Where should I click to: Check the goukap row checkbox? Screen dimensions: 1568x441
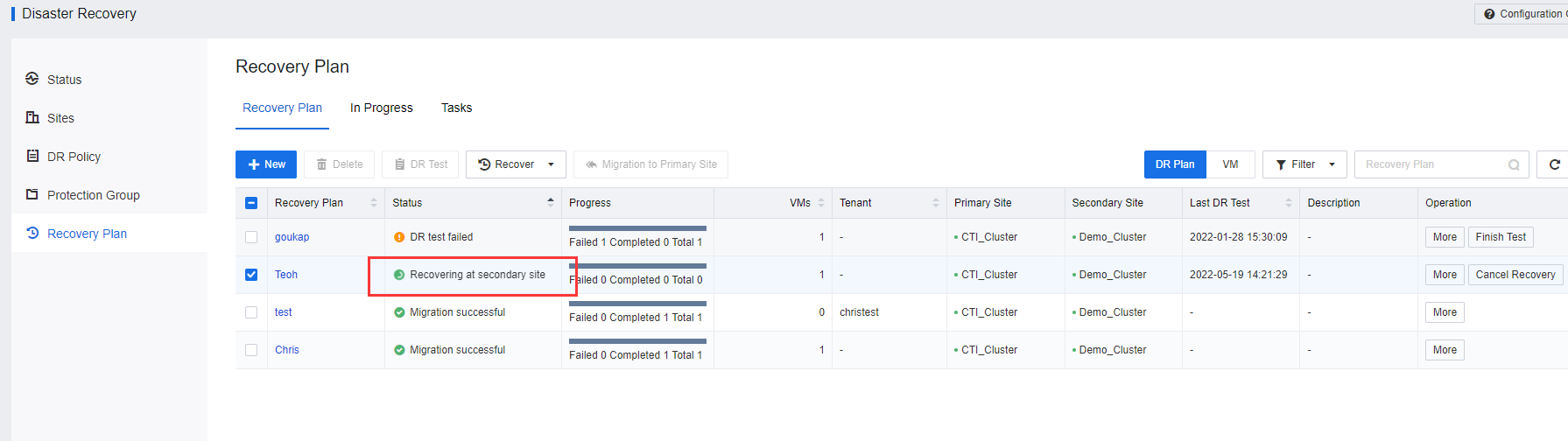(251, 237)
